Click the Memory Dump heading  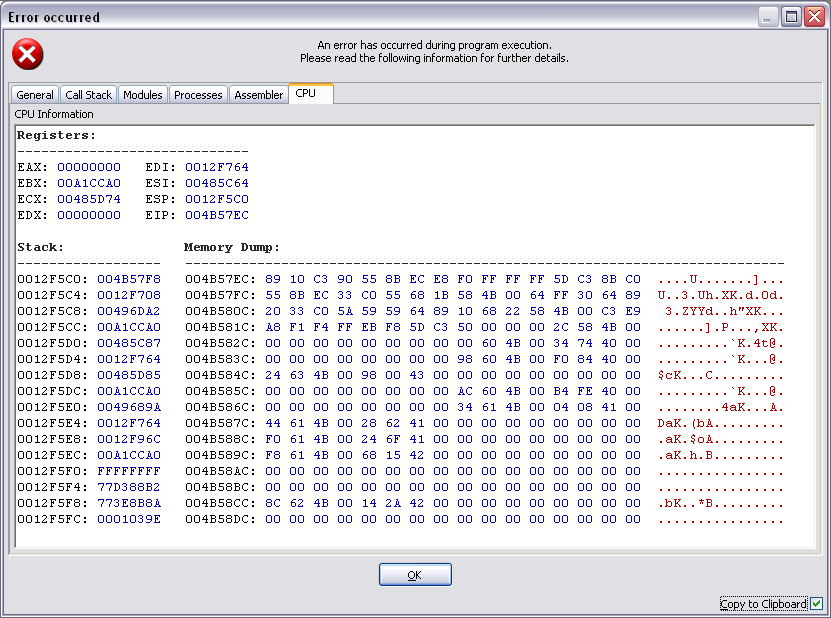232,248
